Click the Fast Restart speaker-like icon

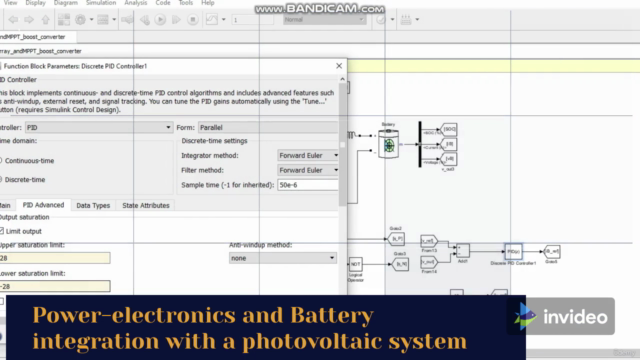[x=127, y=19]
